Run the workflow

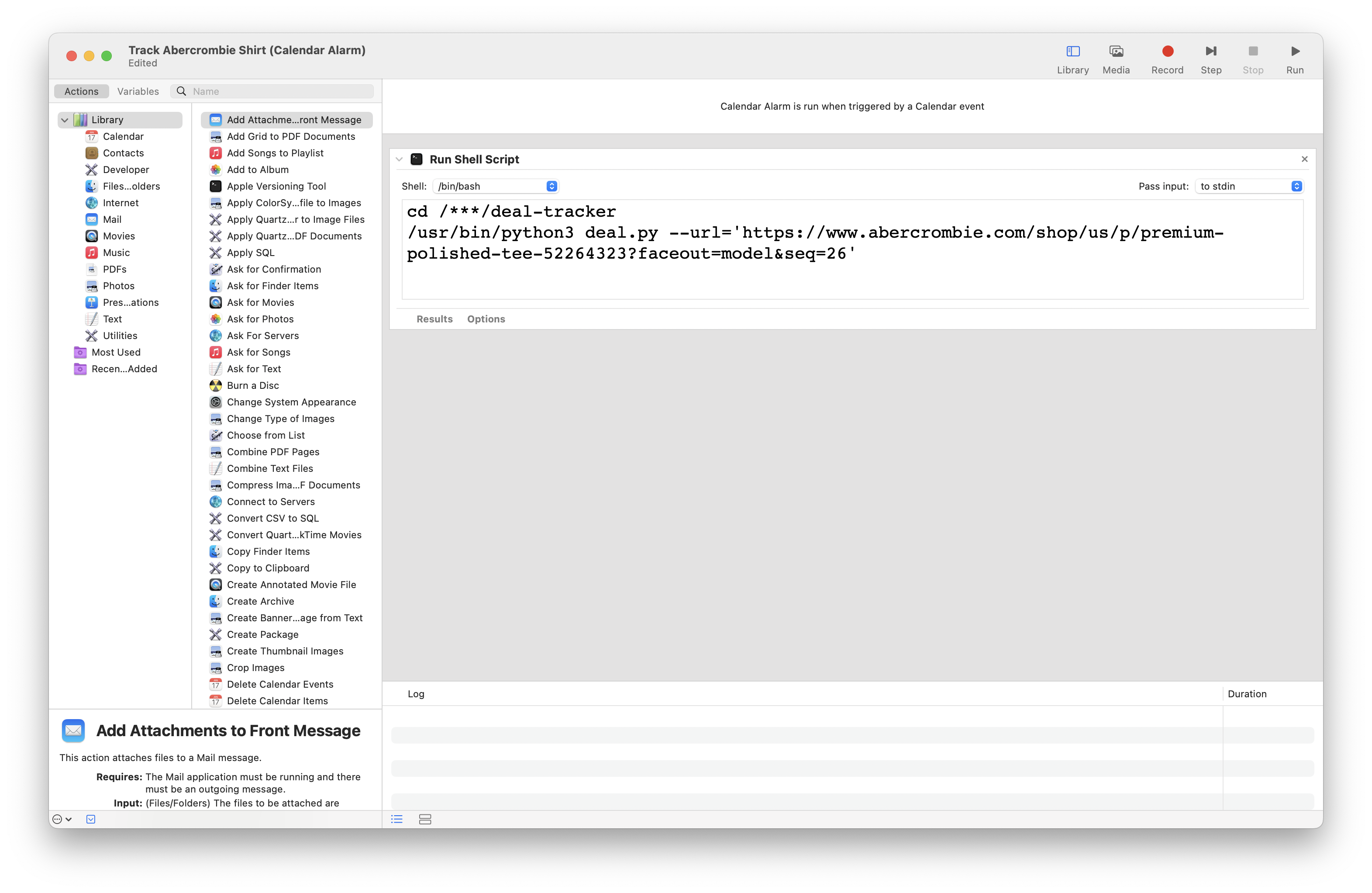point(1294,59)
